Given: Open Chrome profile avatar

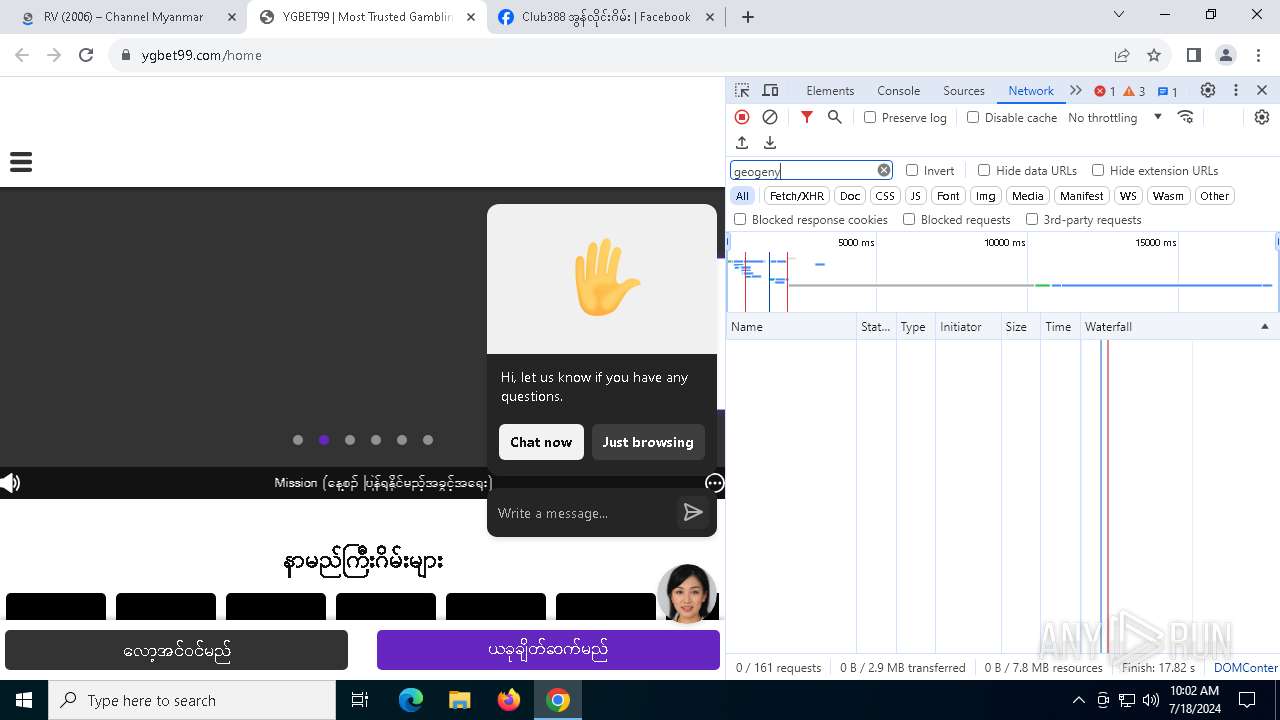Looking at the screenshot, I should [x=1226, y=55].
